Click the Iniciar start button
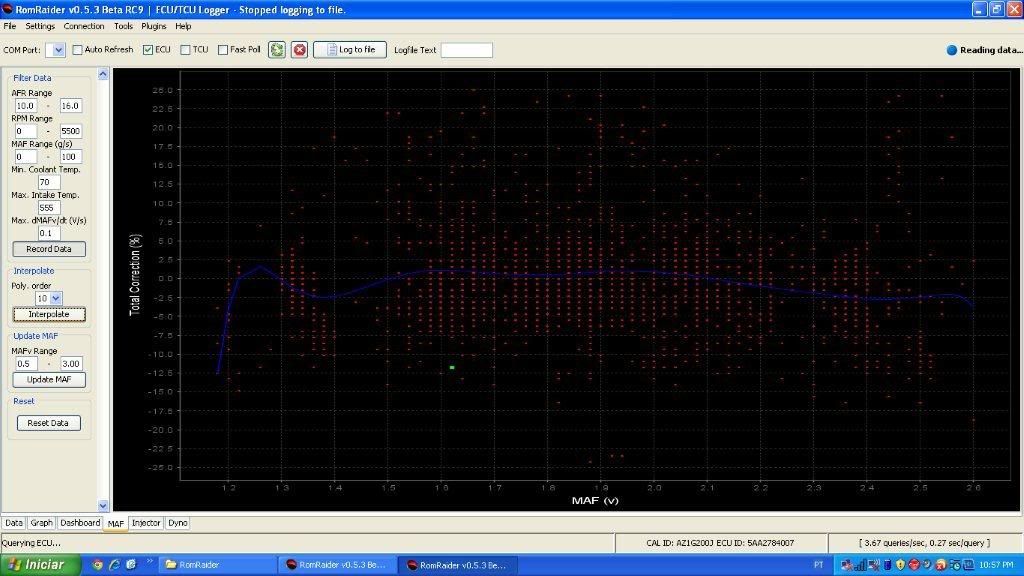This screenshot has height=576, width=1024. click(40, 565)
